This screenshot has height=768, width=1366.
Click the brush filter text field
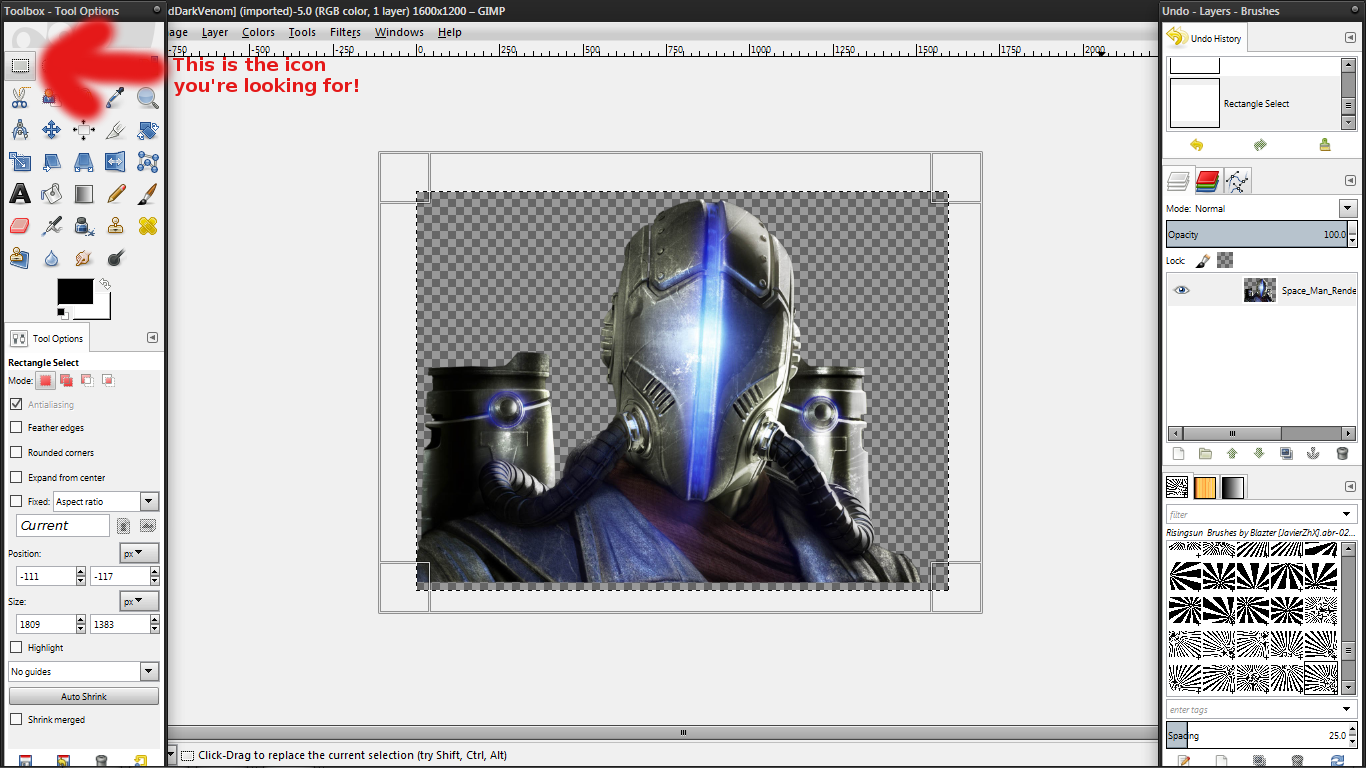1252,514
